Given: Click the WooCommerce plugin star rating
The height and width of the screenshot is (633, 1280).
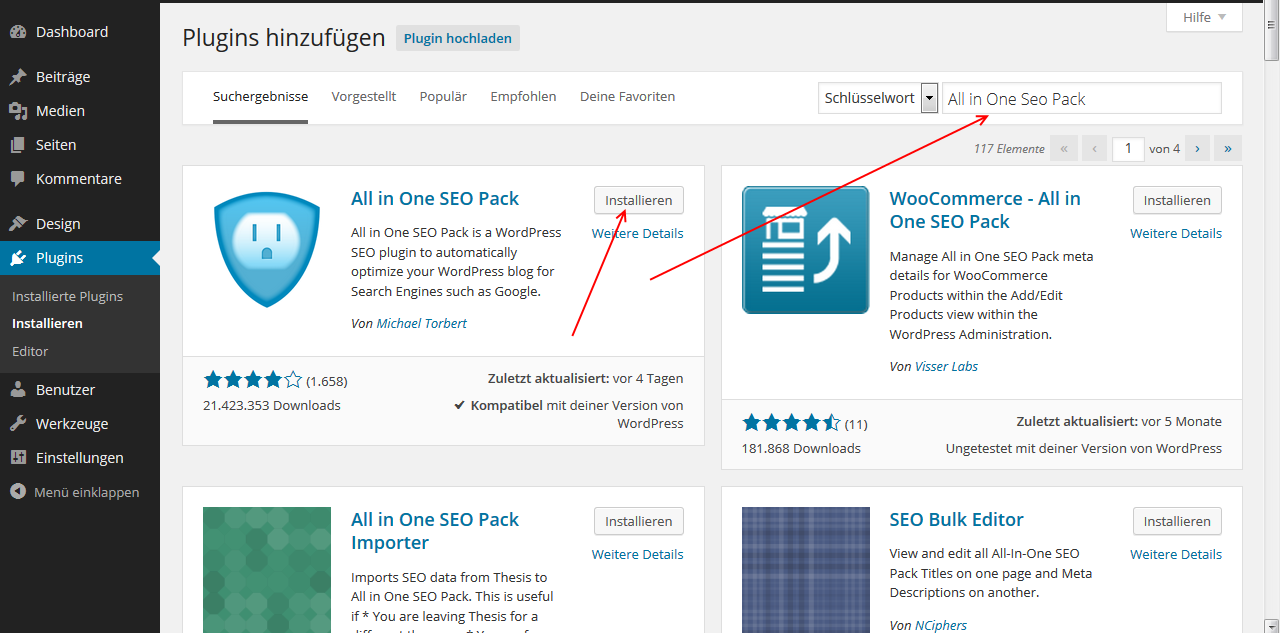Looking at the screenshot, I should click(792, 423).
